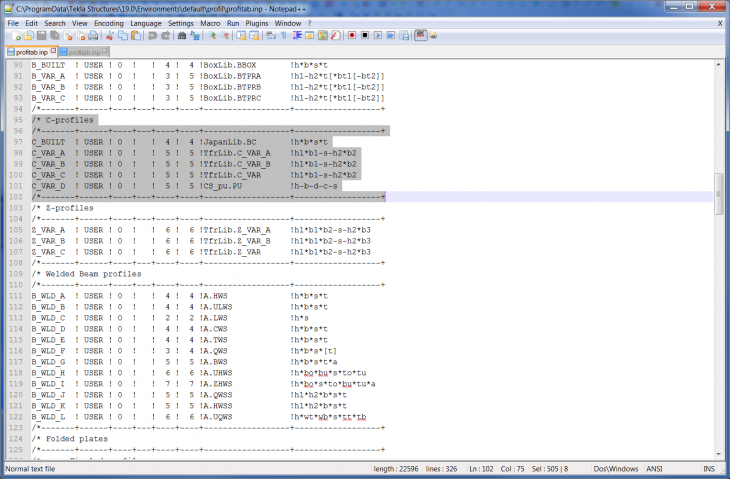Click the X button at menu bar right

(x=720, y=22)
